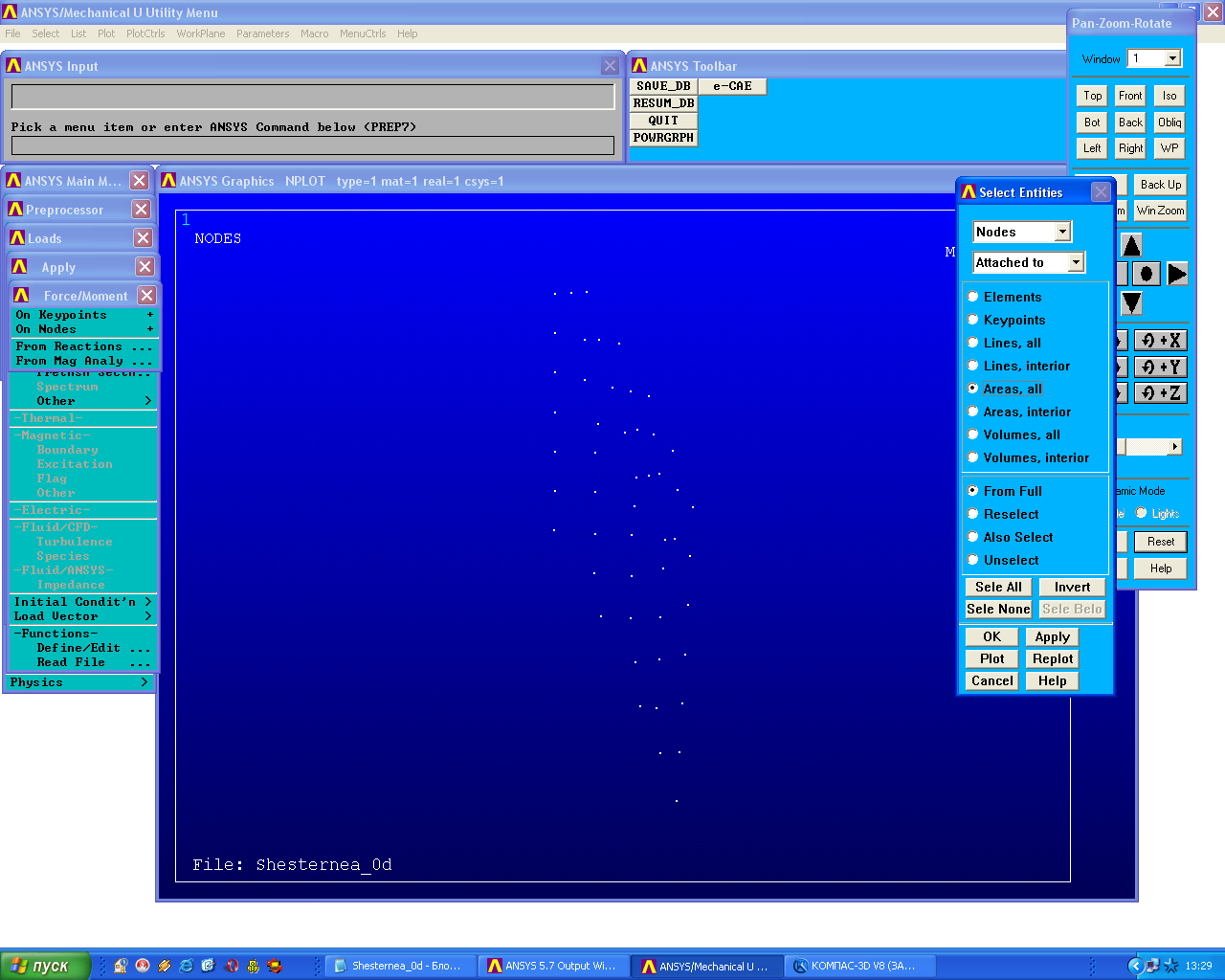The image size is (1225, 980).
Task: Click Apply in Select Entities dialog
Action: 1052,636
